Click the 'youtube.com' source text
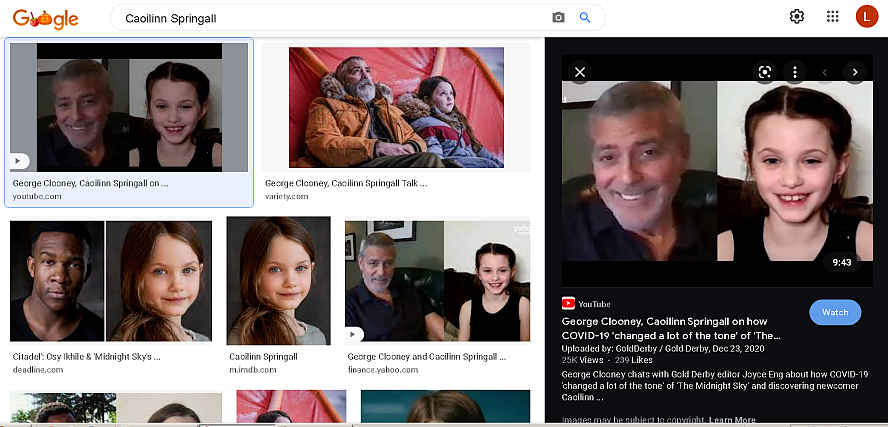The width and height of the screenshot is (888, 427). pyautogui.click(x=37, y=197)
